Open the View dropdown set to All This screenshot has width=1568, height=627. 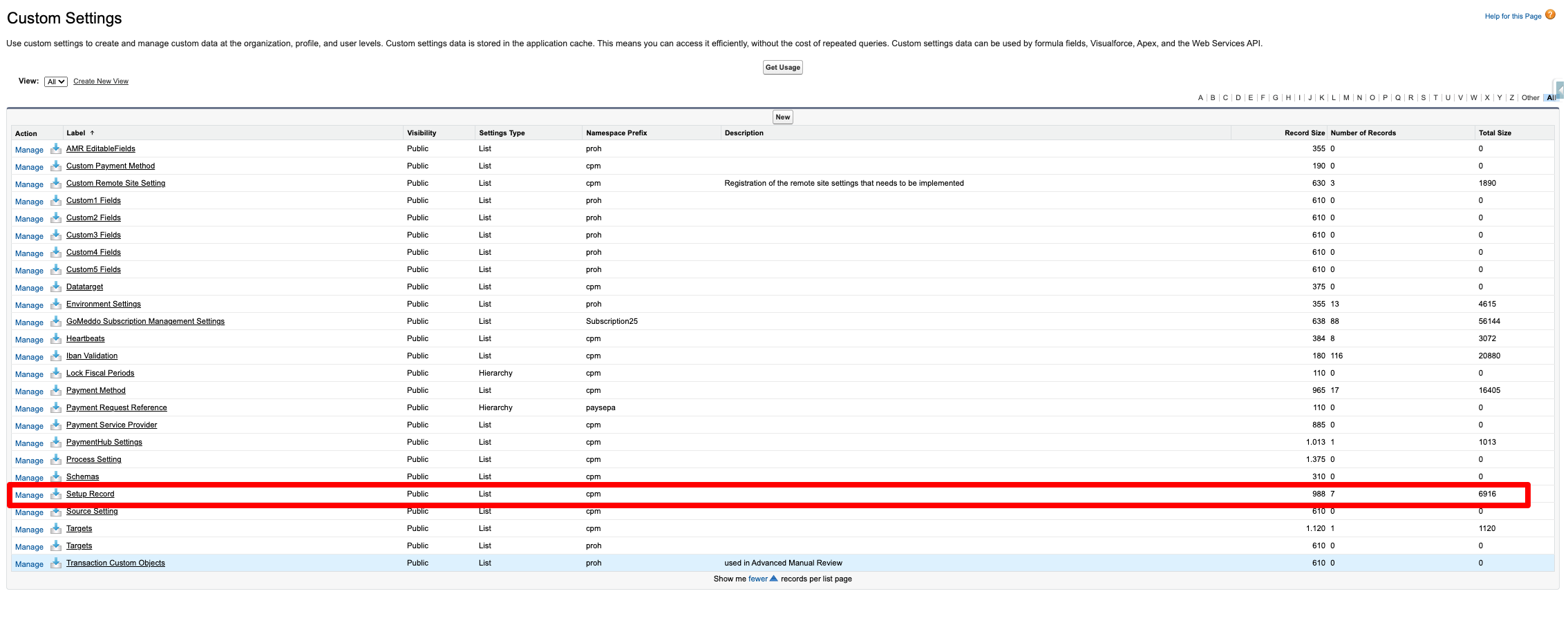coord(55,81)
